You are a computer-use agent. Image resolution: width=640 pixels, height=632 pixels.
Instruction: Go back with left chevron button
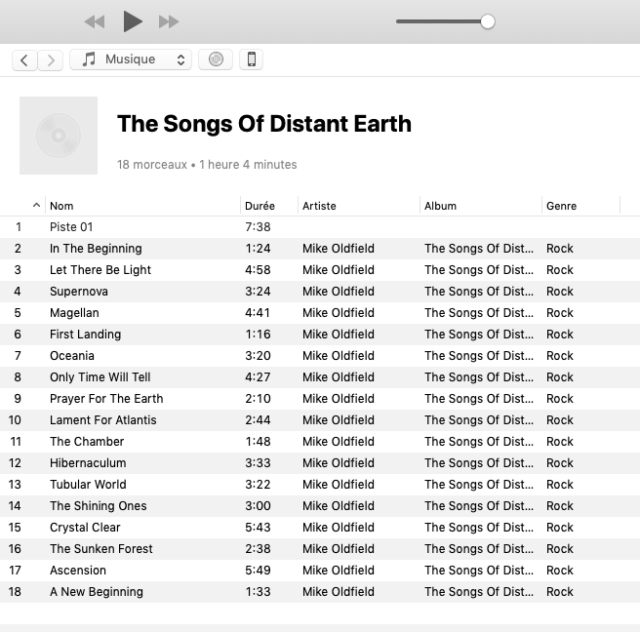pos(24,60)
